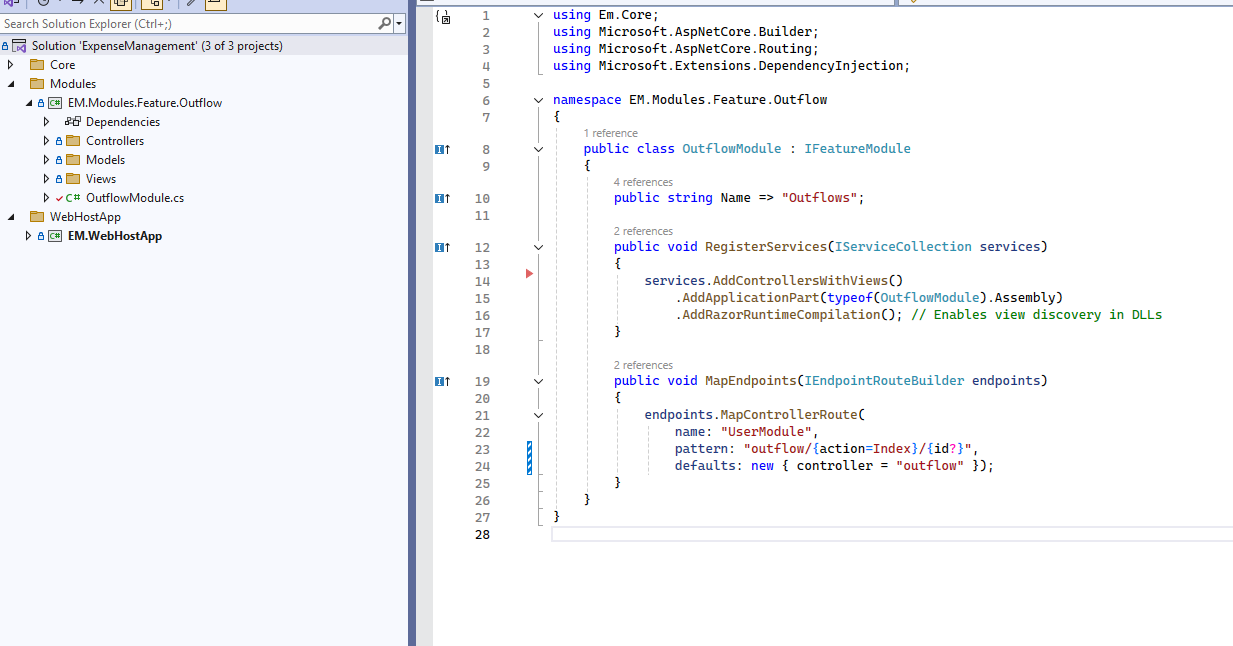
Task: Collapse the MapControllerRoute call at line 21
Action: pos(538,414)
